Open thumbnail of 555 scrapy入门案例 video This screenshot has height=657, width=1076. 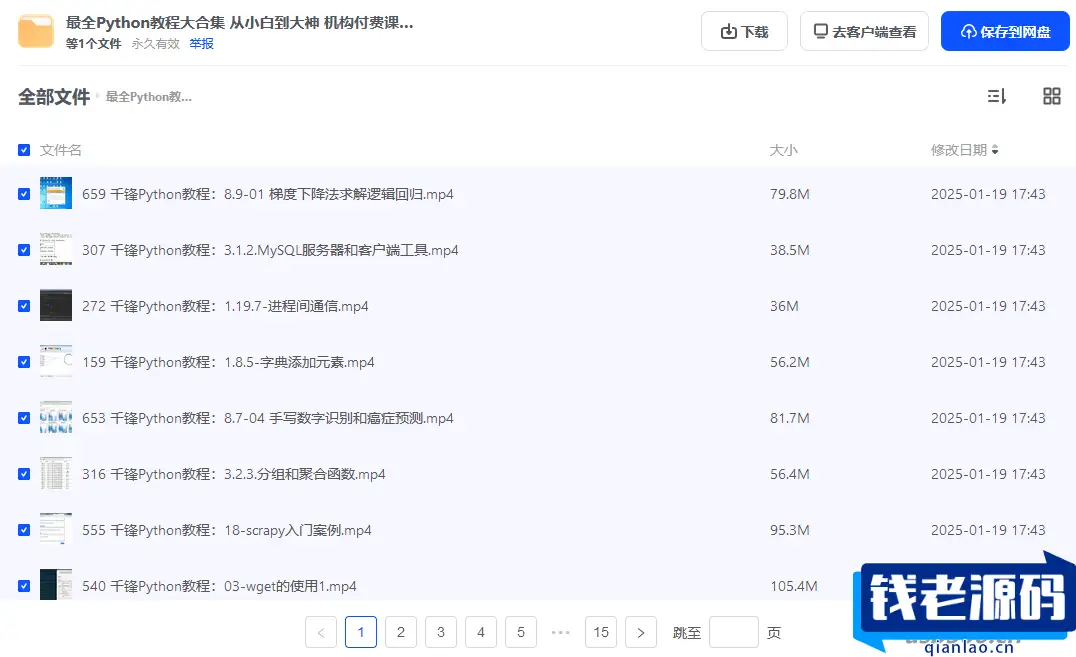click(56, 529)
